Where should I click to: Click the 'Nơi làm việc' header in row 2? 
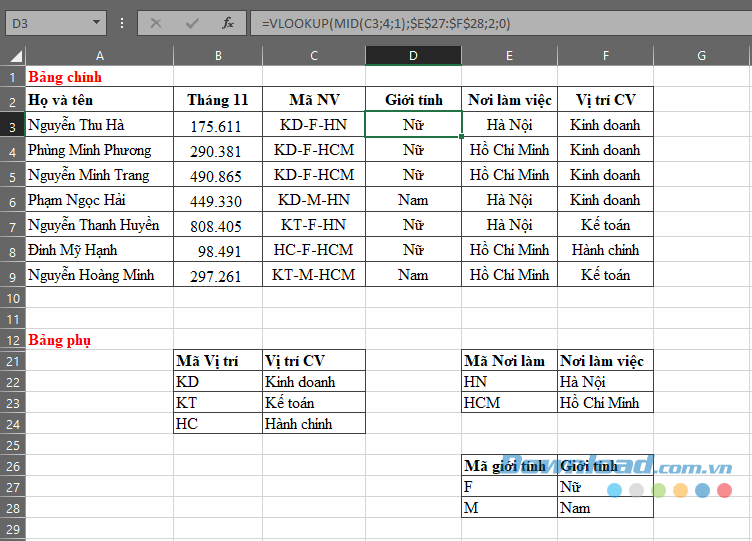509,100
